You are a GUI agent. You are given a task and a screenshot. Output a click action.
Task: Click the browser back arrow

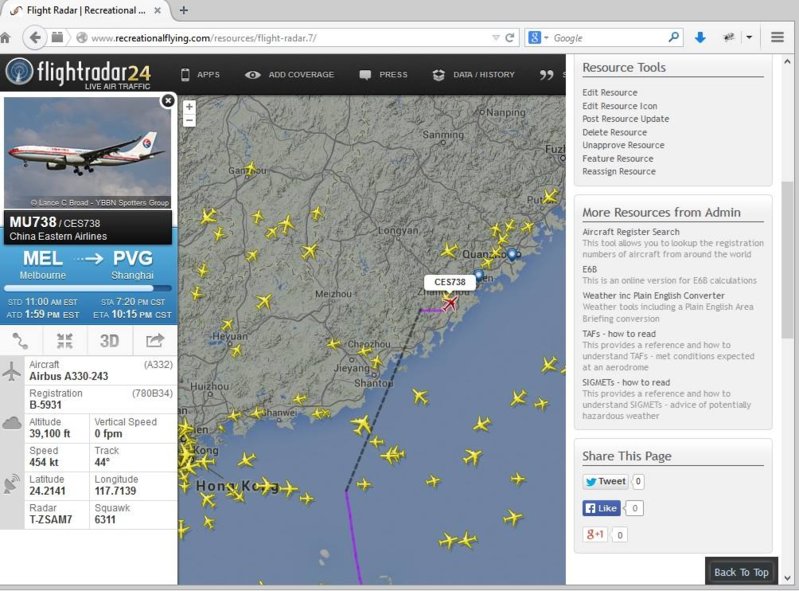[x=35, y=38]
